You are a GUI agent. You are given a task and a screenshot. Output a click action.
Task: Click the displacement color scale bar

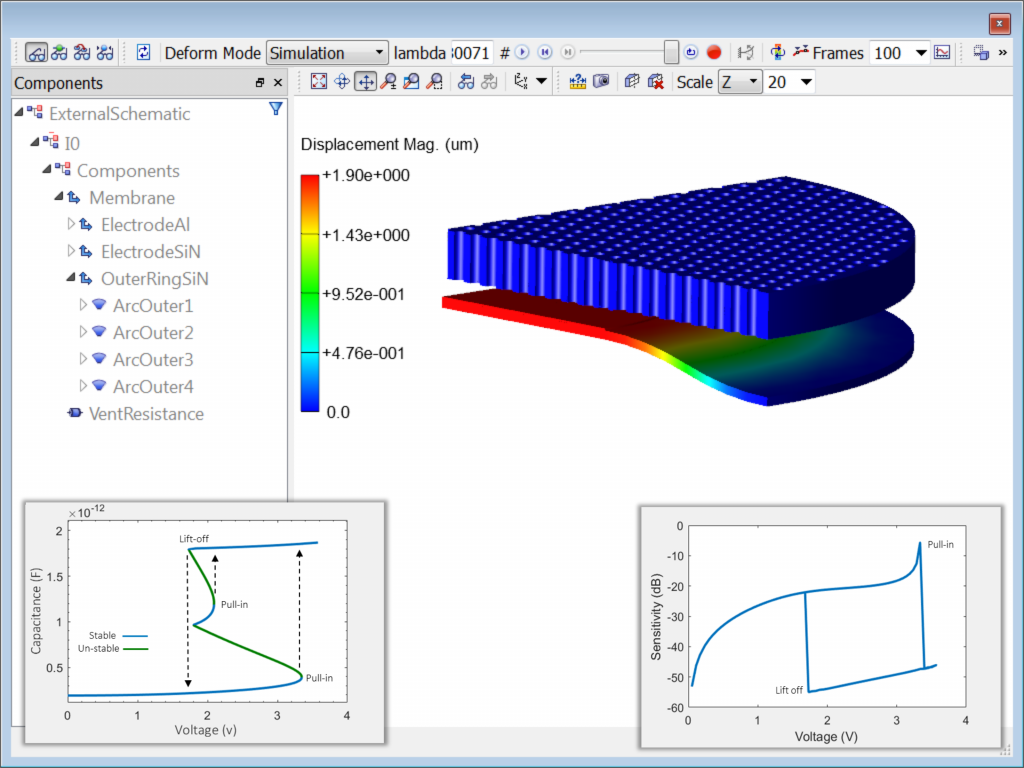(x=310, y=293)
